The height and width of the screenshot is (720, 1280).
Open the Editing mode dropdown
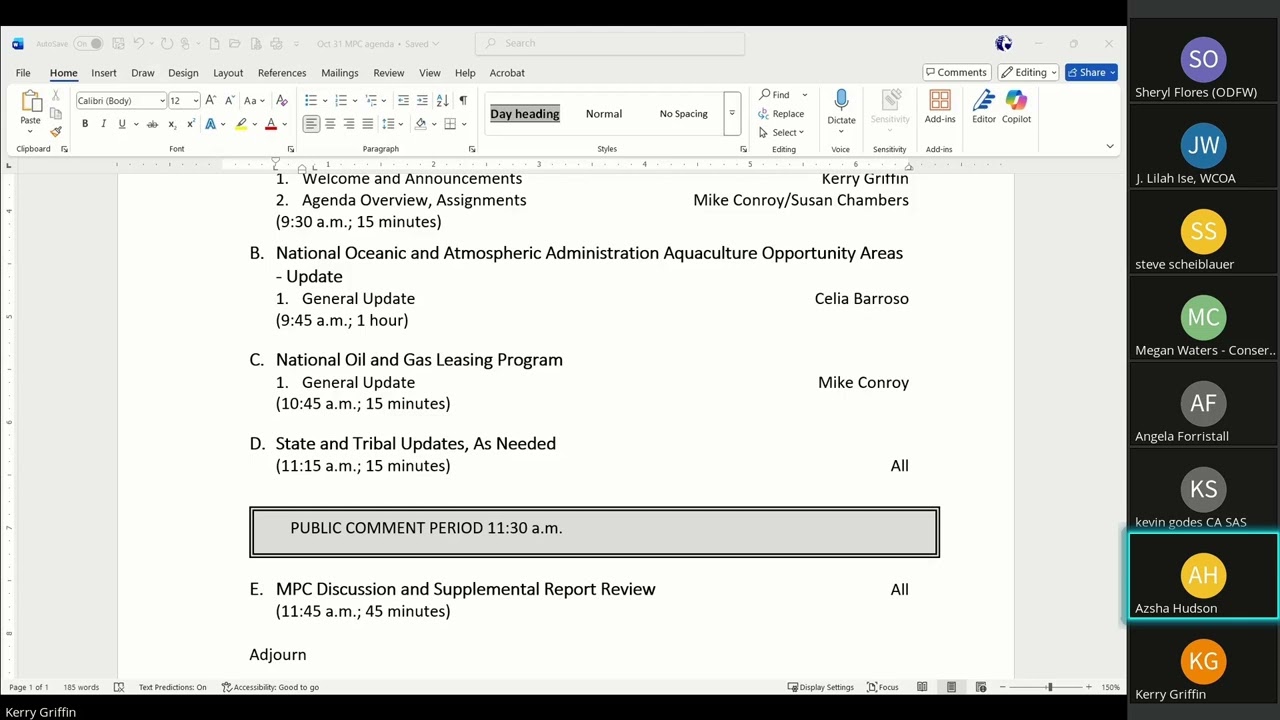pyautogui.click(x=1029, y=72)
